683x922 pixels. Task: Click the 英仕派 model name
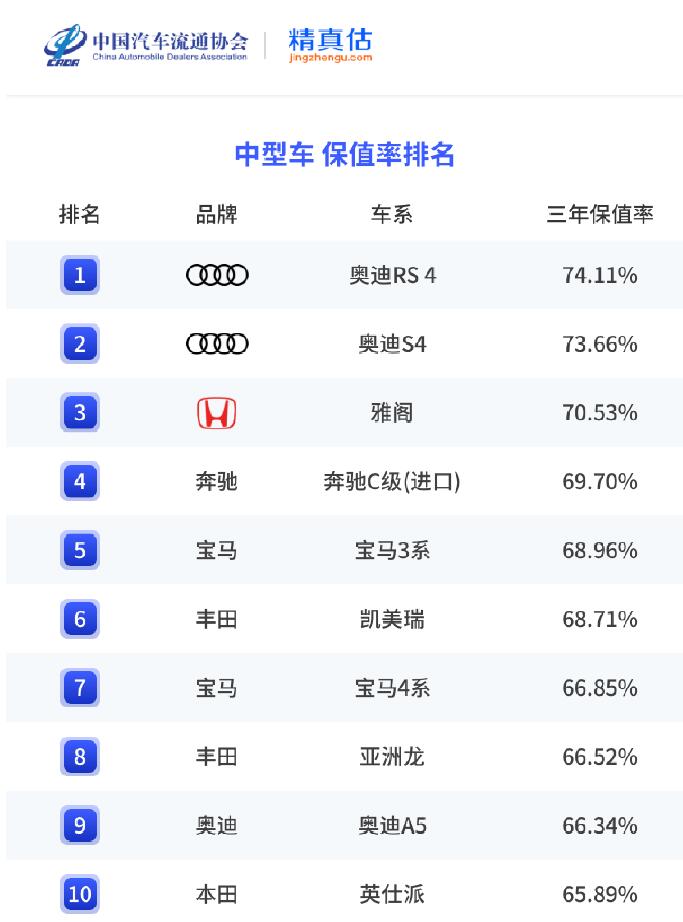pyautogui.click(x=392, y=894)
